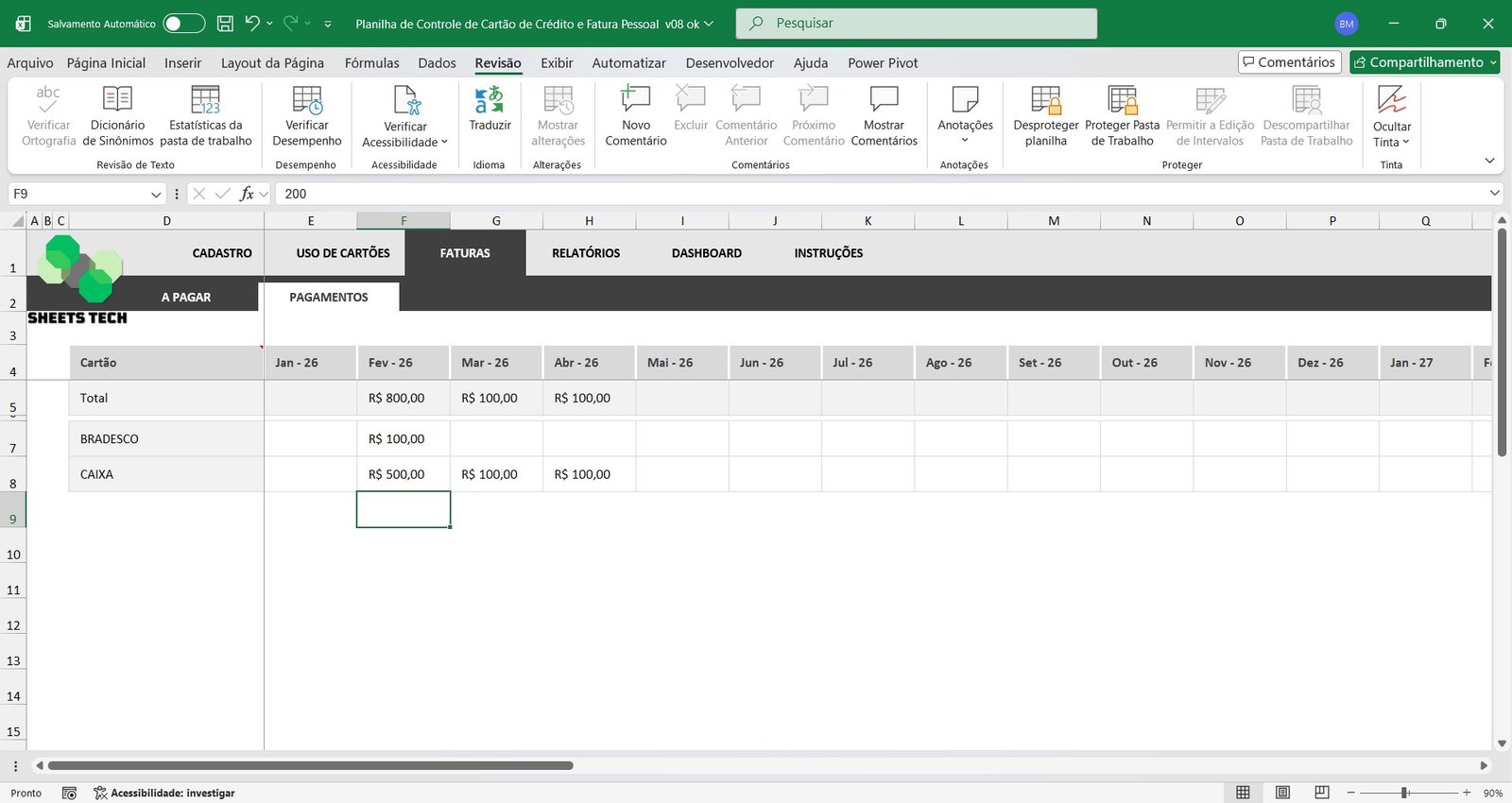Save the workbook with the disk icon
Viewport: 1512px width, 803px height.
[225, 24]
